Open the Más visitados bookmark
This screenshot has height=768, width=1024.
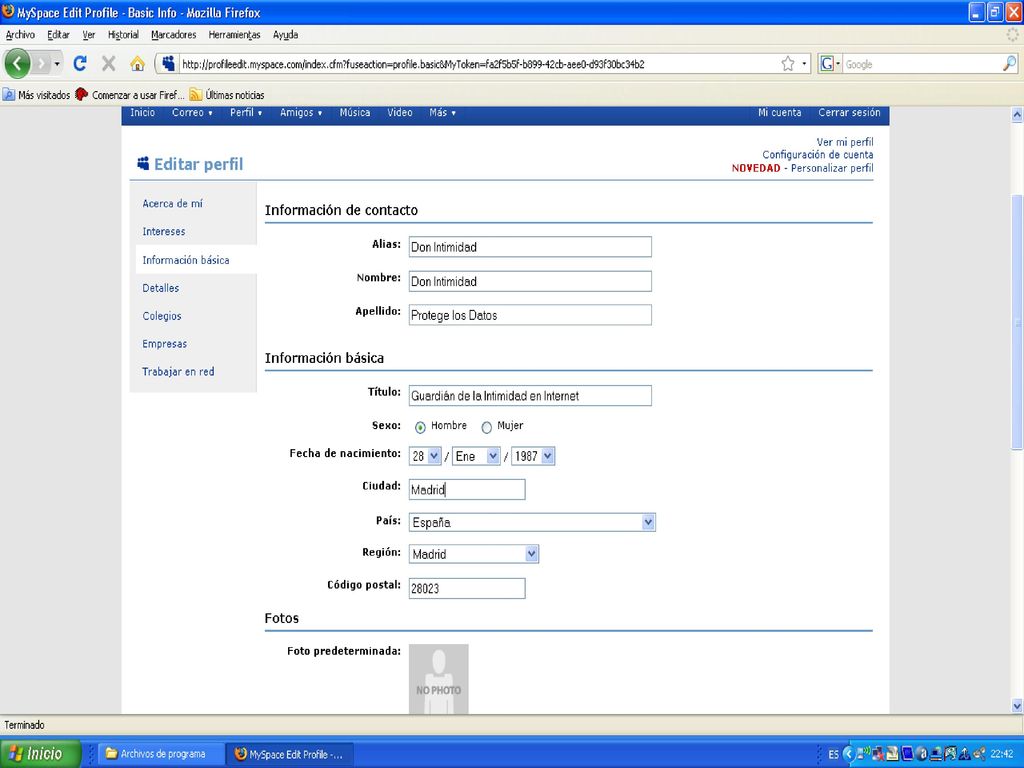pyautogui.click(x=37, y=95)
